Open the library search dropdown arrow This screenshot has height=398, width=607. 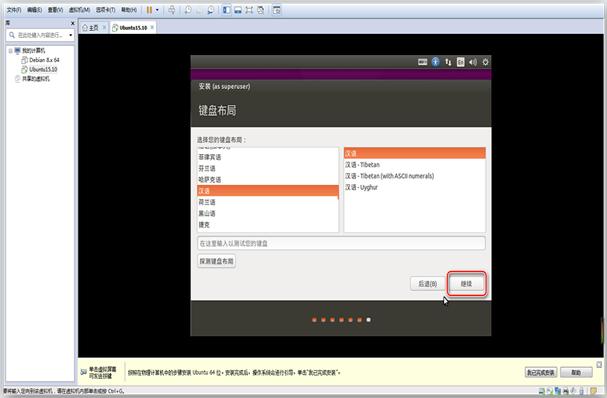pyautogui.click(x=70, y=35)
